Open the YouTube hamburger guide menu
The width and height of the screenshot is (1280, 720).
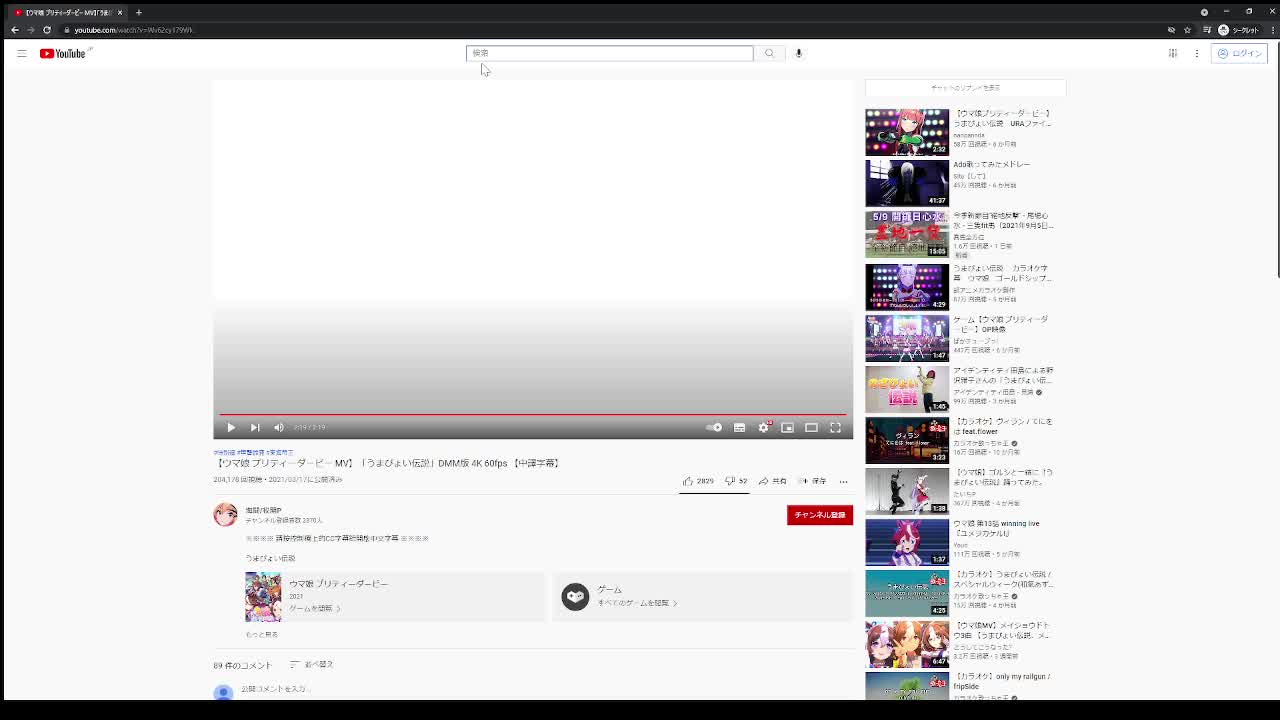click(21, 53)
